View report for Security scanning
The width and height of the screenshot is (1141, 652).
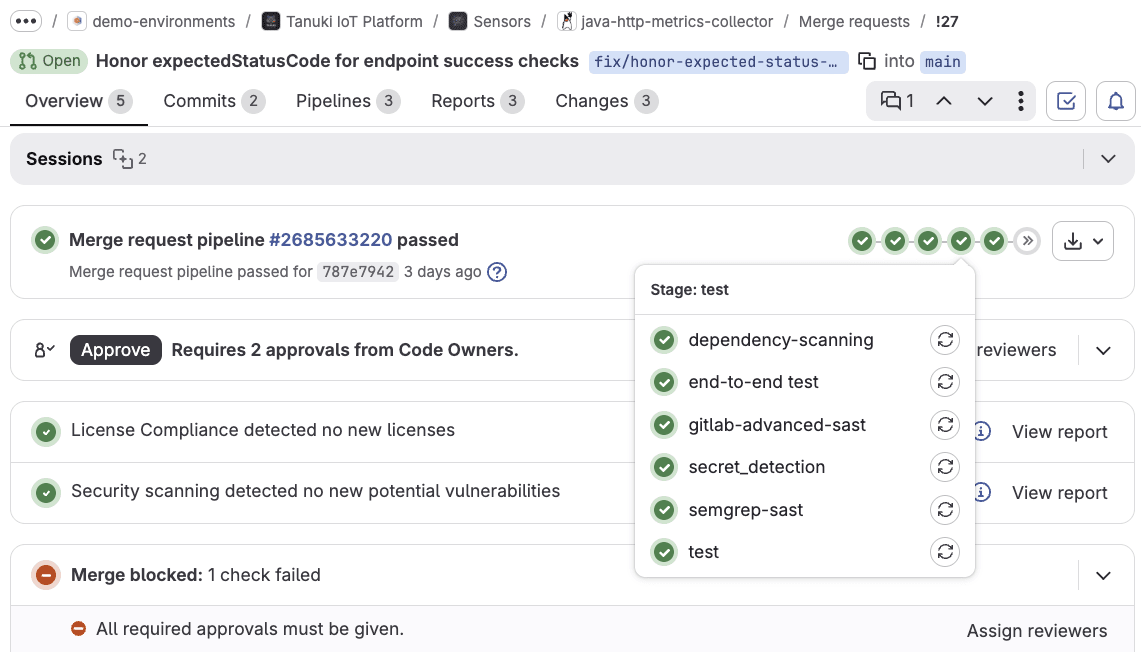1060,493
